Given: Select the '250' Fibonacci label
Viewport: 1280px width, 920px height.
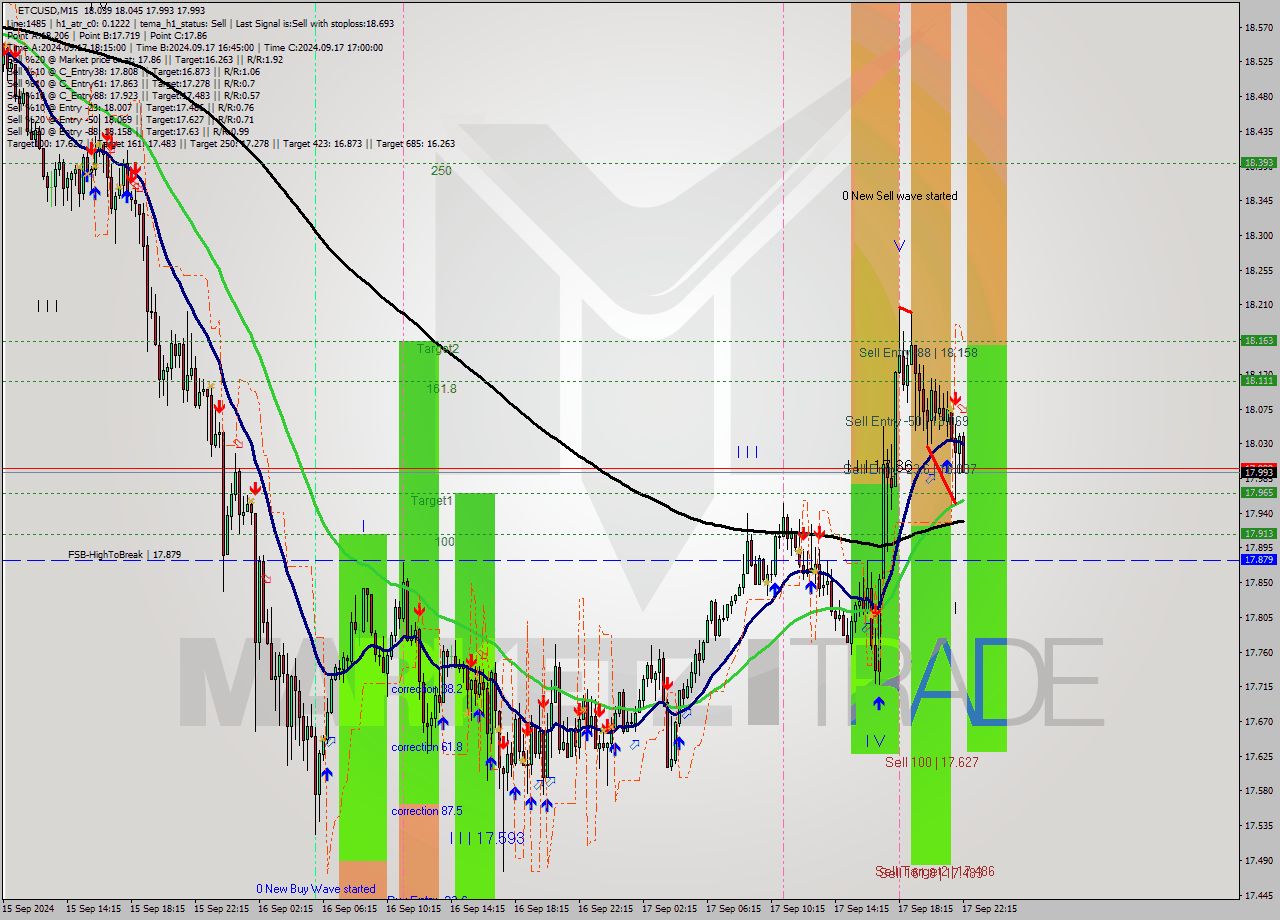Looking at the screenshot, I should (x=441, y=171).
